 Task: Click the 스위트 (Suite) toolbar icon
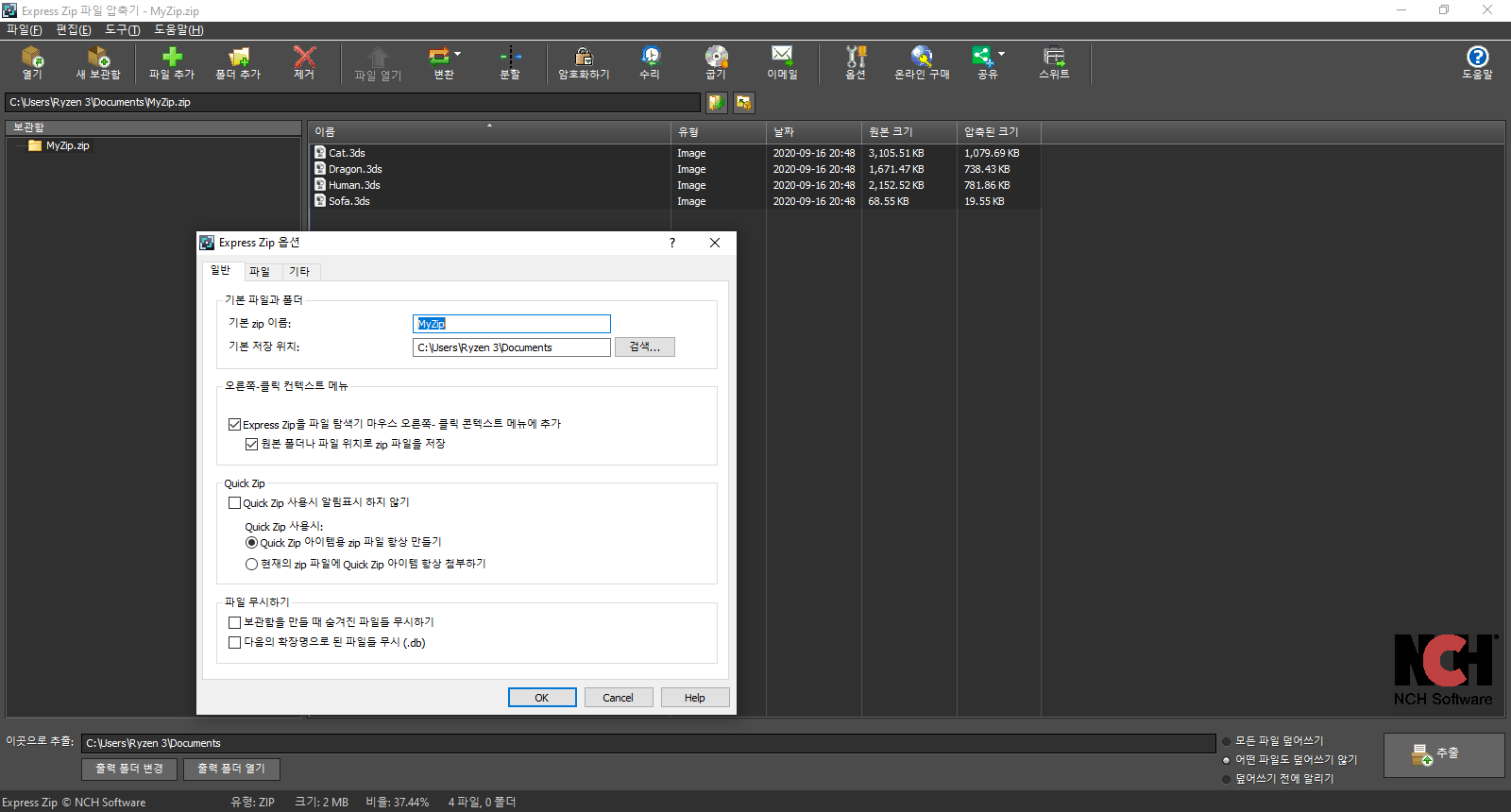pyautogui.click(x=1054, y=62)
